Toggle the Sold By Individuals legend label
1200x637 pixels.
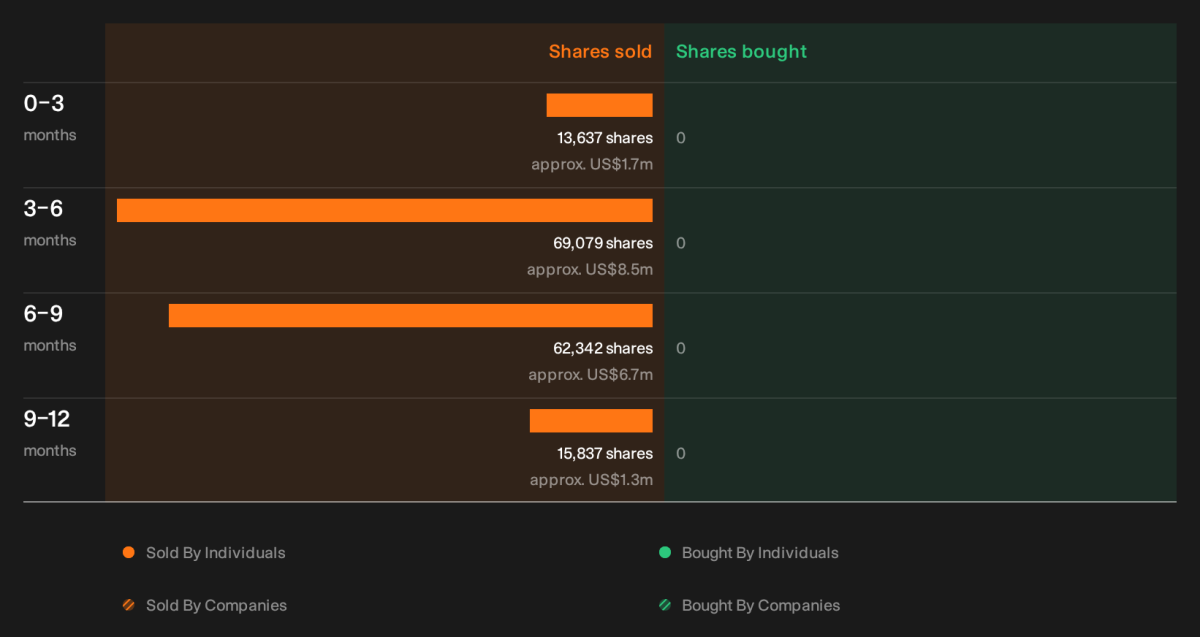click(215, 553)
